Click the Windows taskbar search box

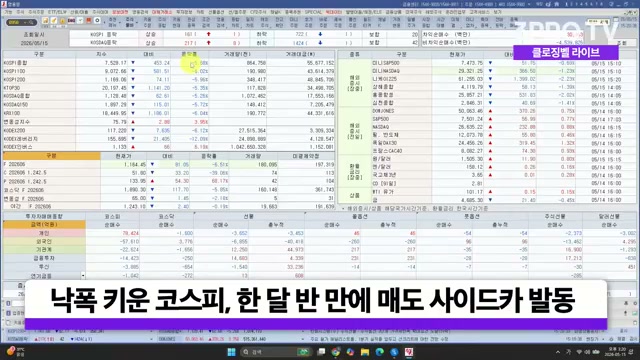coord(275,352)
